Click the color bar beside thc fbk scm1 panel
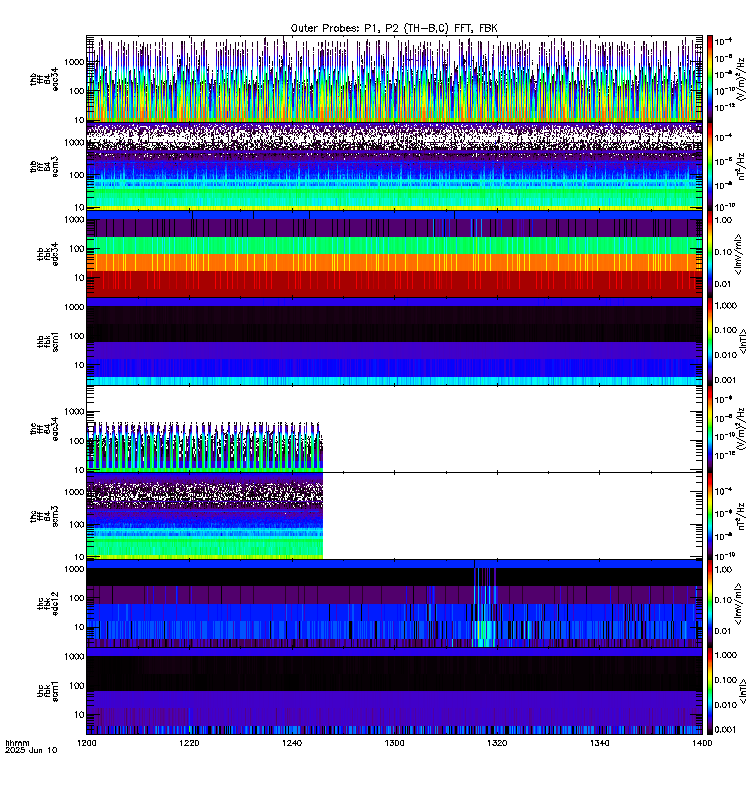 (710, 691)
